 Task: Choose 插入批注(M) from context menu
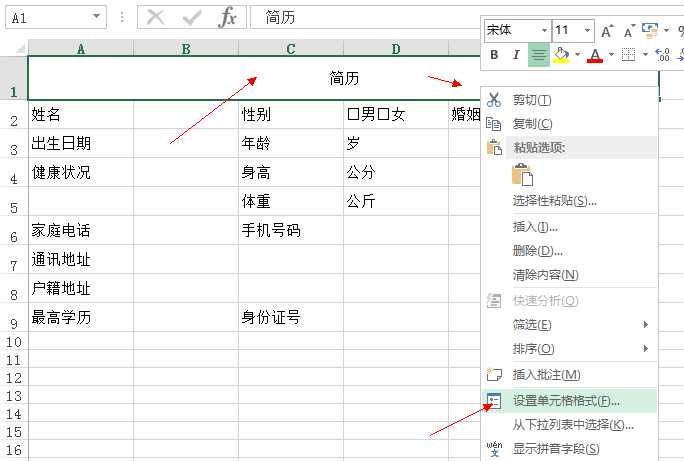570,375
